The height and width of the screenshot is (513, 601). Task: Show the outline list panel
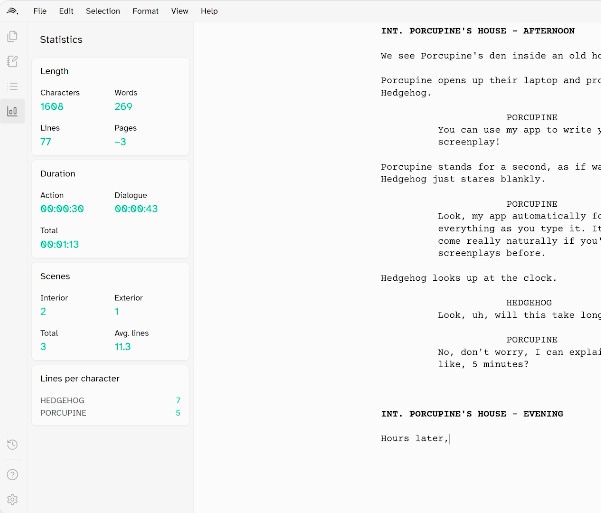12,86
